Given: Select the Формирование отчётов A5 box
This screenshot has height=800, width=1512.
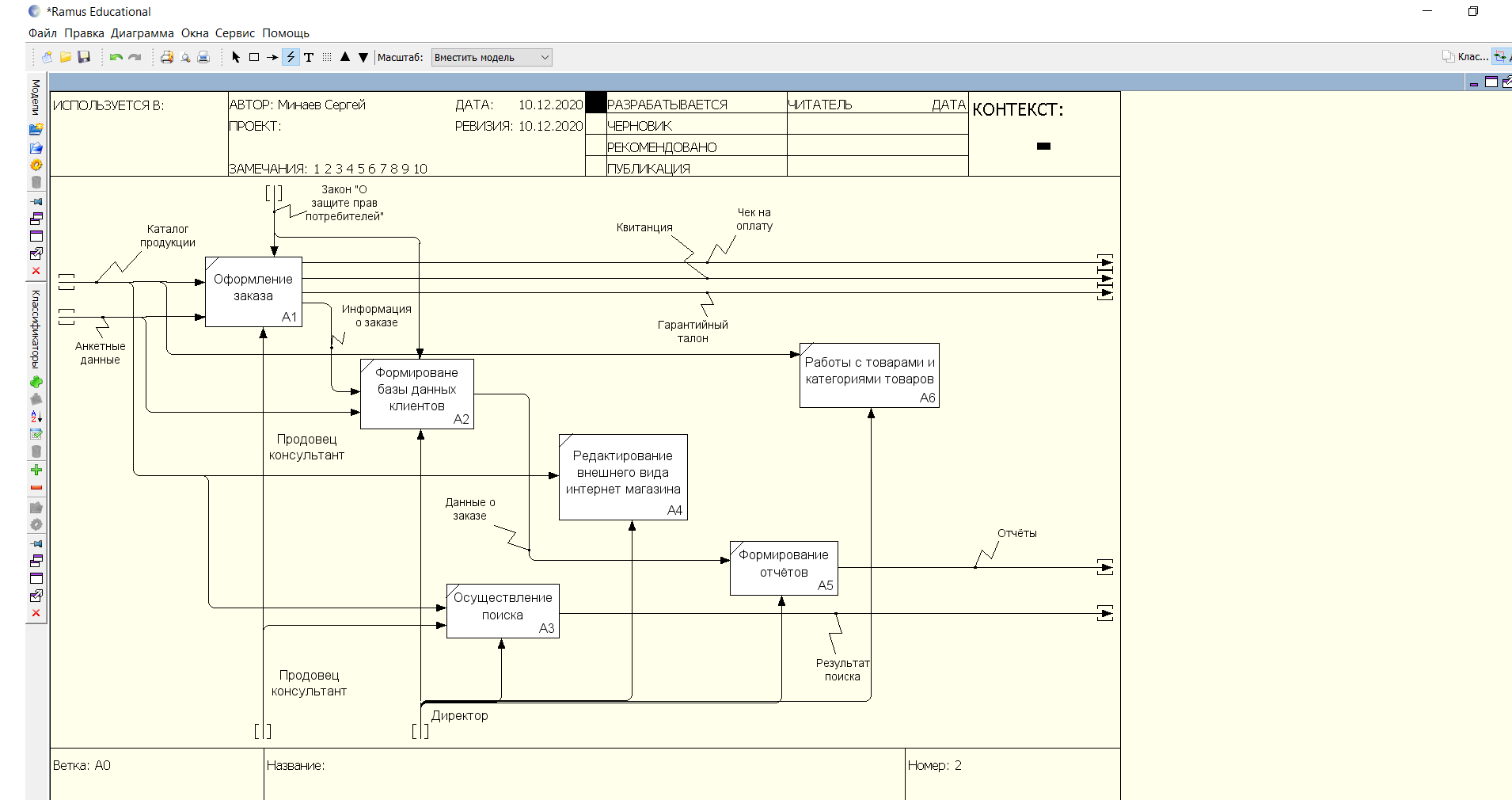Looking at the screenshot, I should tap(784, 568).
